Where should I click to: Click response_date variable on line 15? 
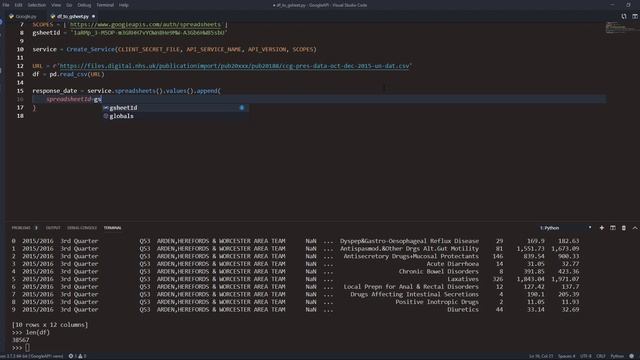[x=55, y=91]
